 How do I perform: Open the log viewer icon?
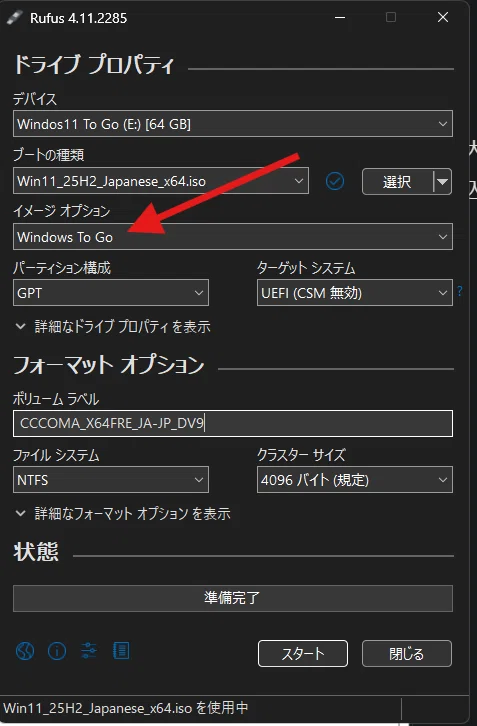pos(121,651)
